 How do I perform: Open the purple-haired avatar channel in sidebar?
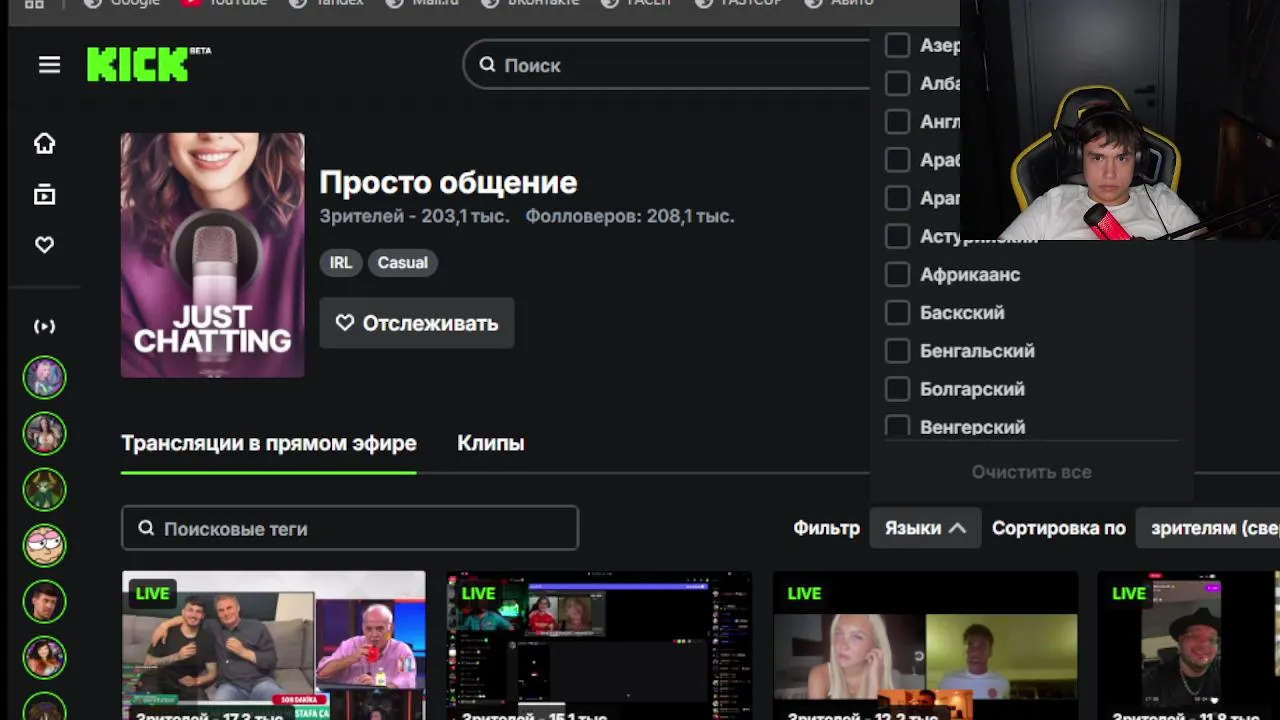[x=44, y=378]
